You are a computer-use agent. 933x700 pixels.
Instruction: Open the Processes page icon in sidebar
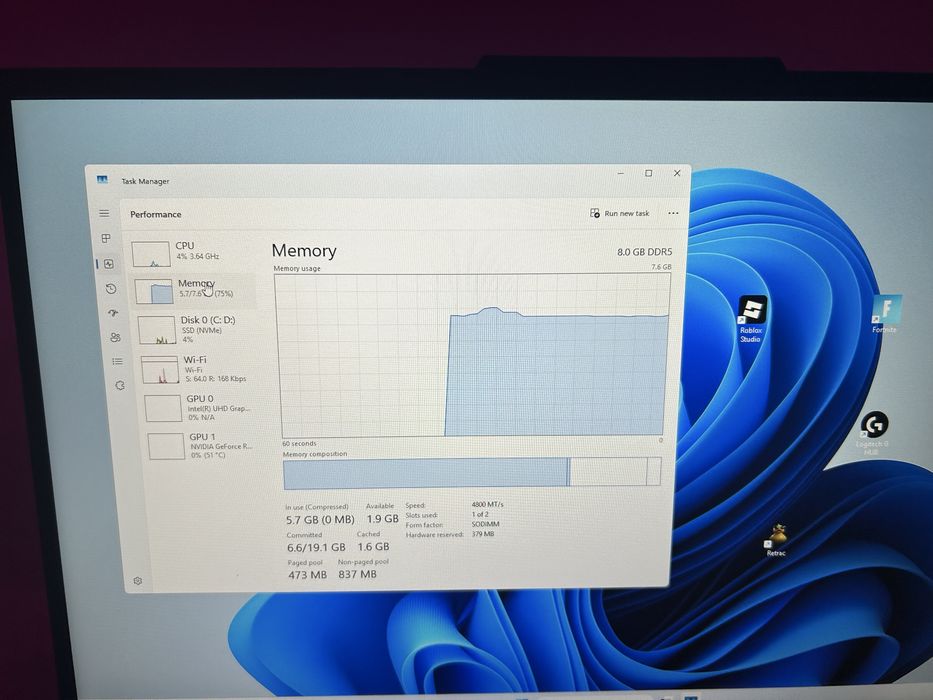coord(106,238)
